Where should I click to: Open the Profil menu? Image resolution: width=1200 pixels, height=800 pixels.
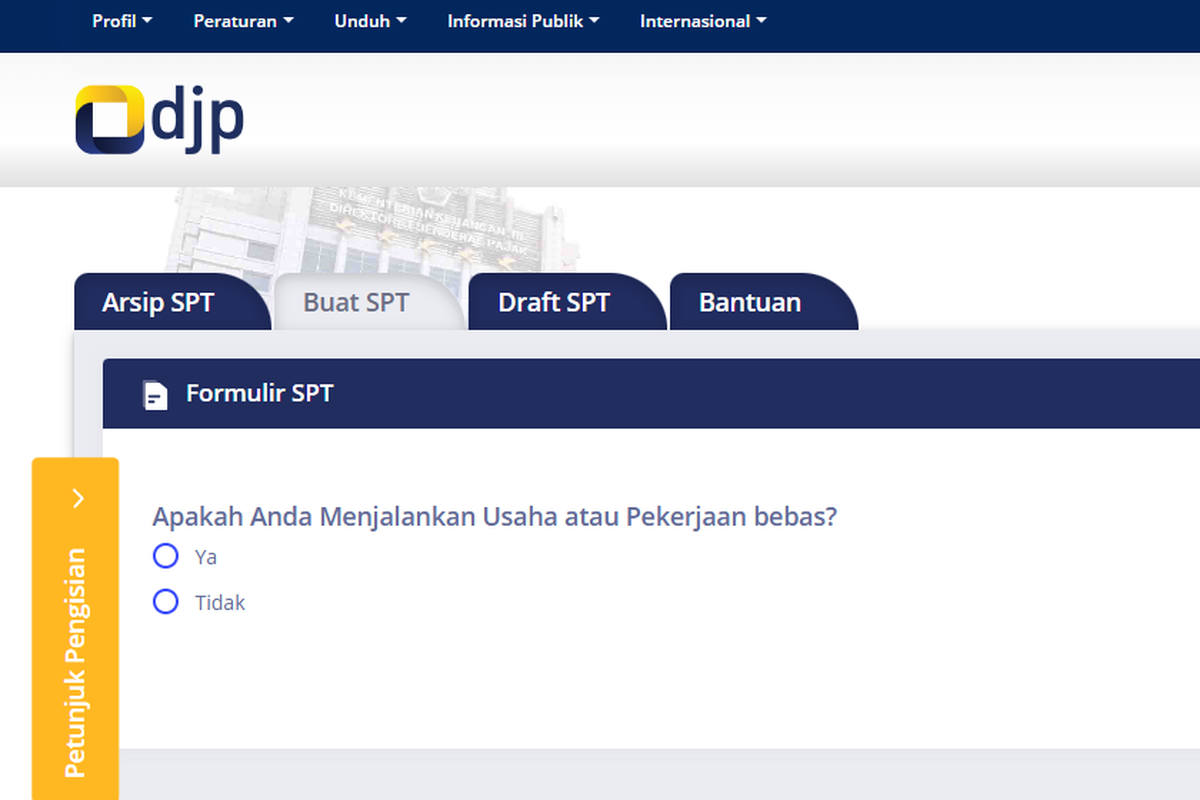click(x=121, y=20)
